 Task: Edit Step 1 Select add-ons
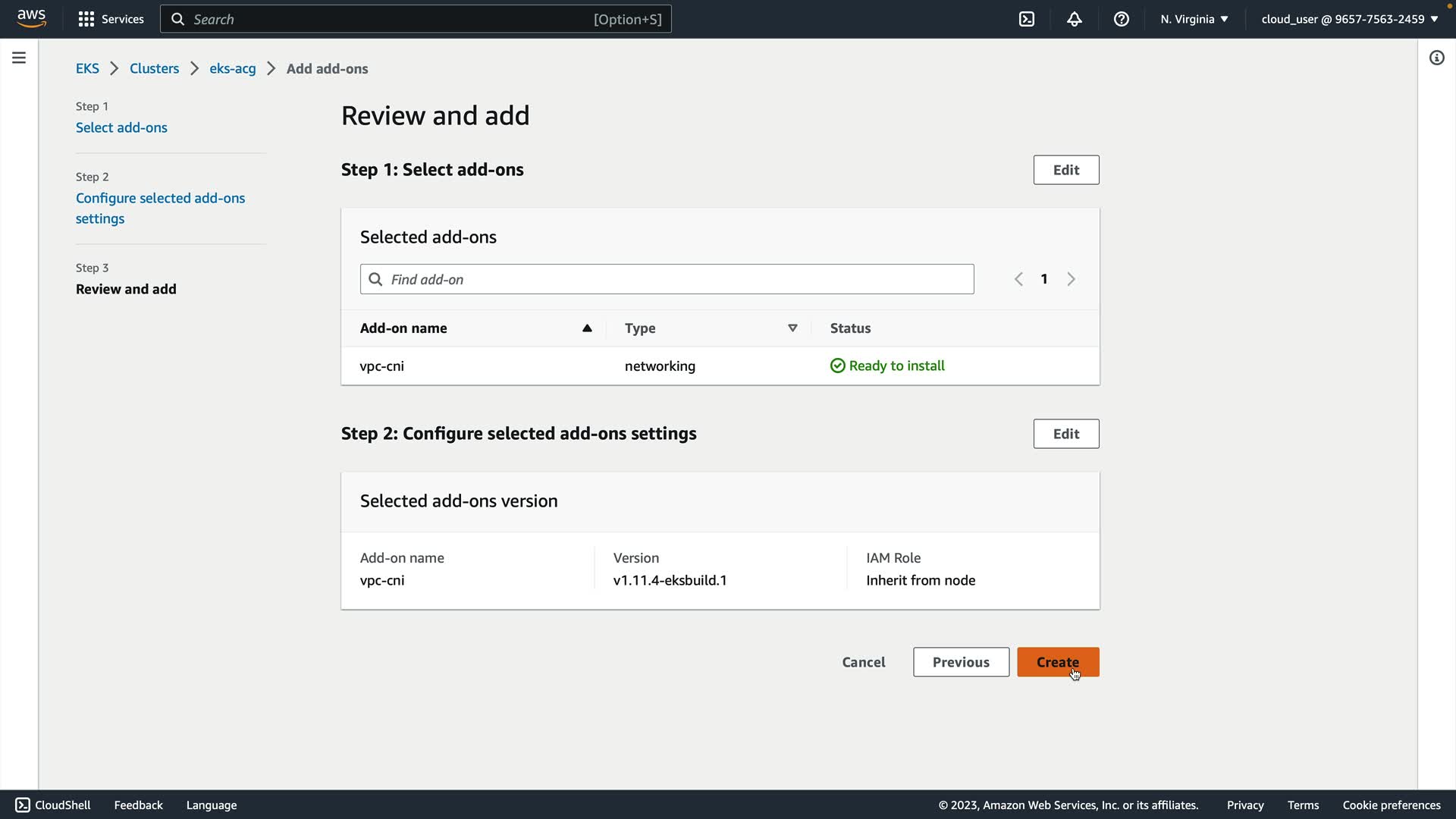(x=1065, y=170)
